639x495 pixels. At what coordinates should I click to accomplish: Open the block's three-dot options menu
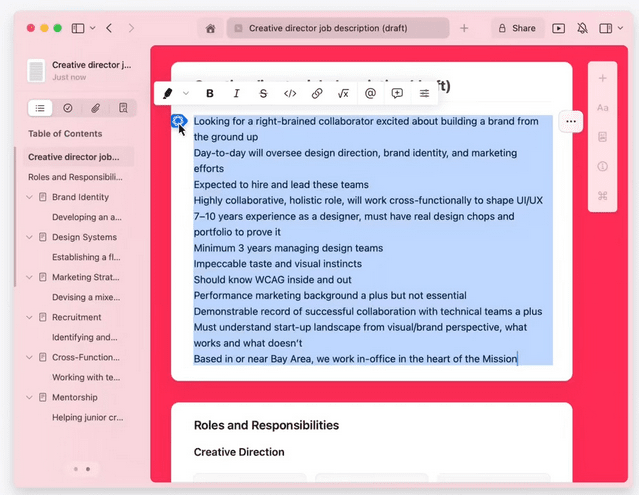click(x=571, y=121)
